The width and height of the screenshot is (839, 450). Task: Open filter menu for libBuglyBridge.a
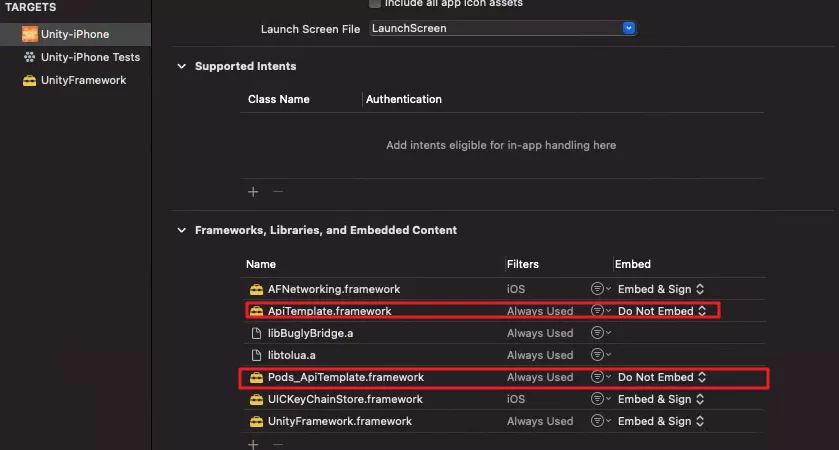point(601,333)
